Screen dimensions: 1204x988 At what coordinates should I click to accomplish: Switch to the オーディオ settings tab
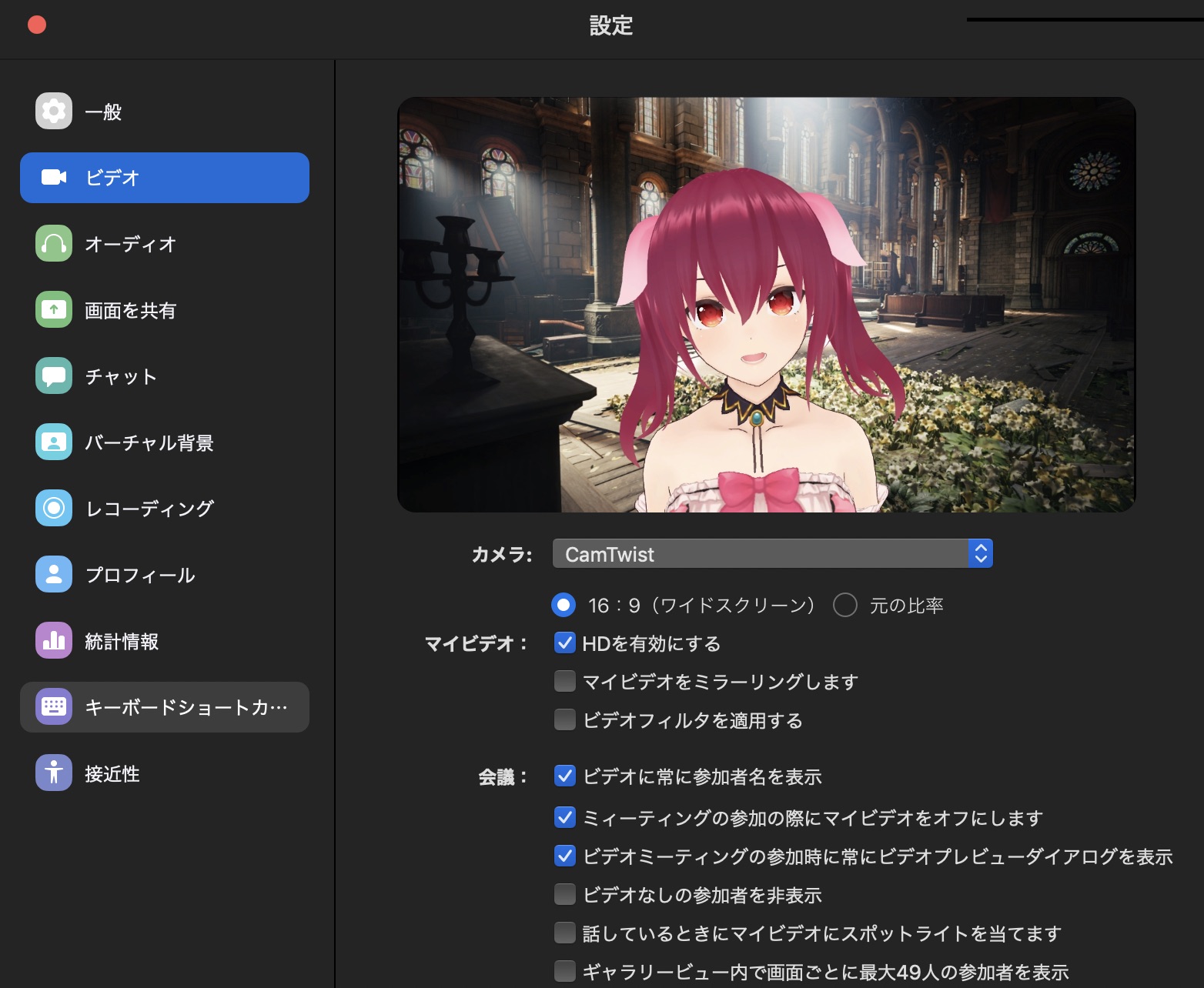point(165,244)
